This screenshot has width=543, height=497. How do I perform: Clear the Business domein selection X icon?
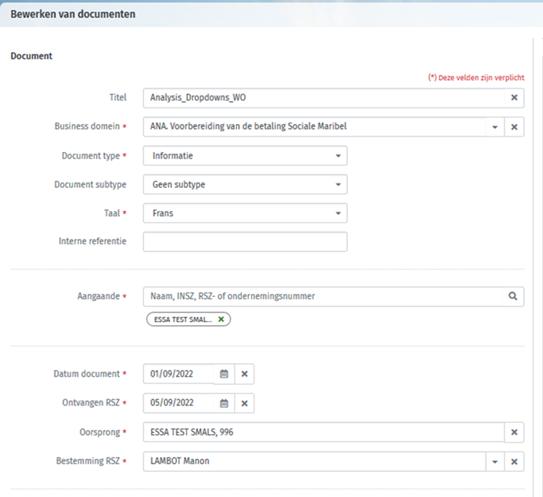[514, 127]
